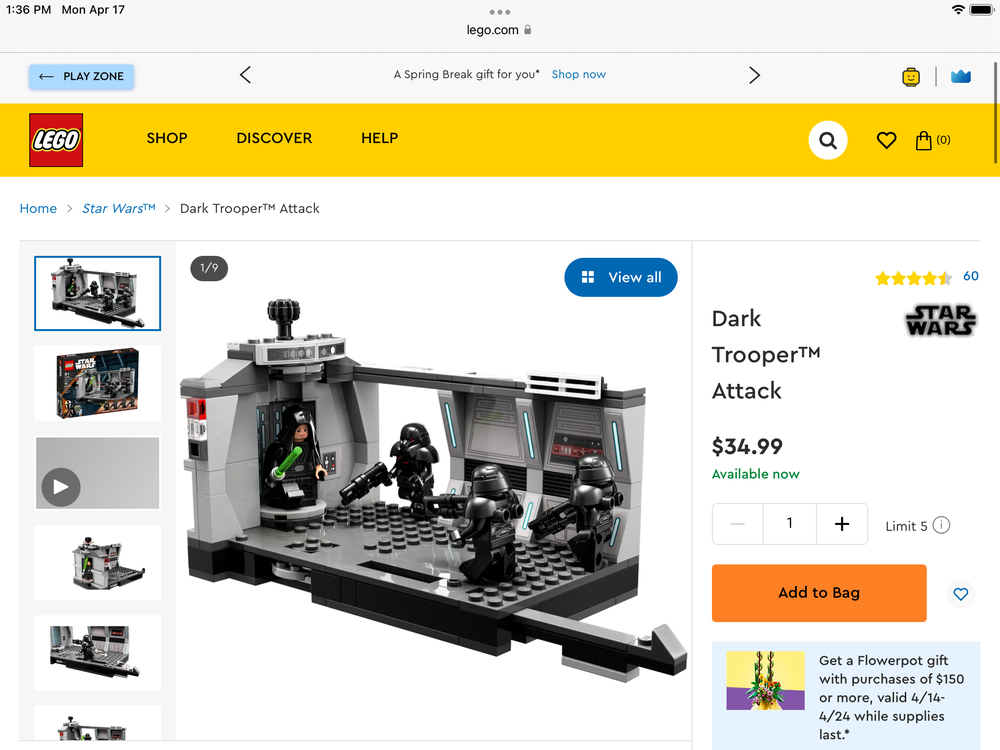Decrease quantity with the minus button
Viewport: 1000px width, 750px height.
click(x=738, y=524)
